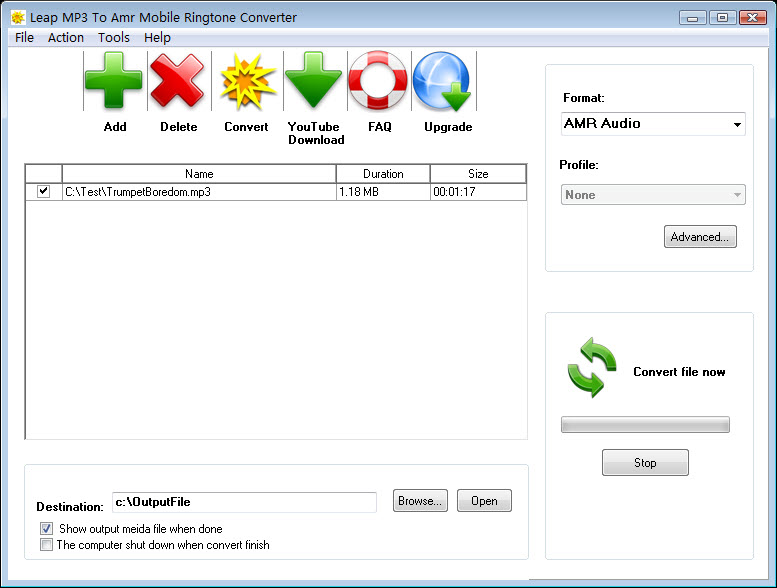Click the Advanced... button
777x588 pixels.
700,237
